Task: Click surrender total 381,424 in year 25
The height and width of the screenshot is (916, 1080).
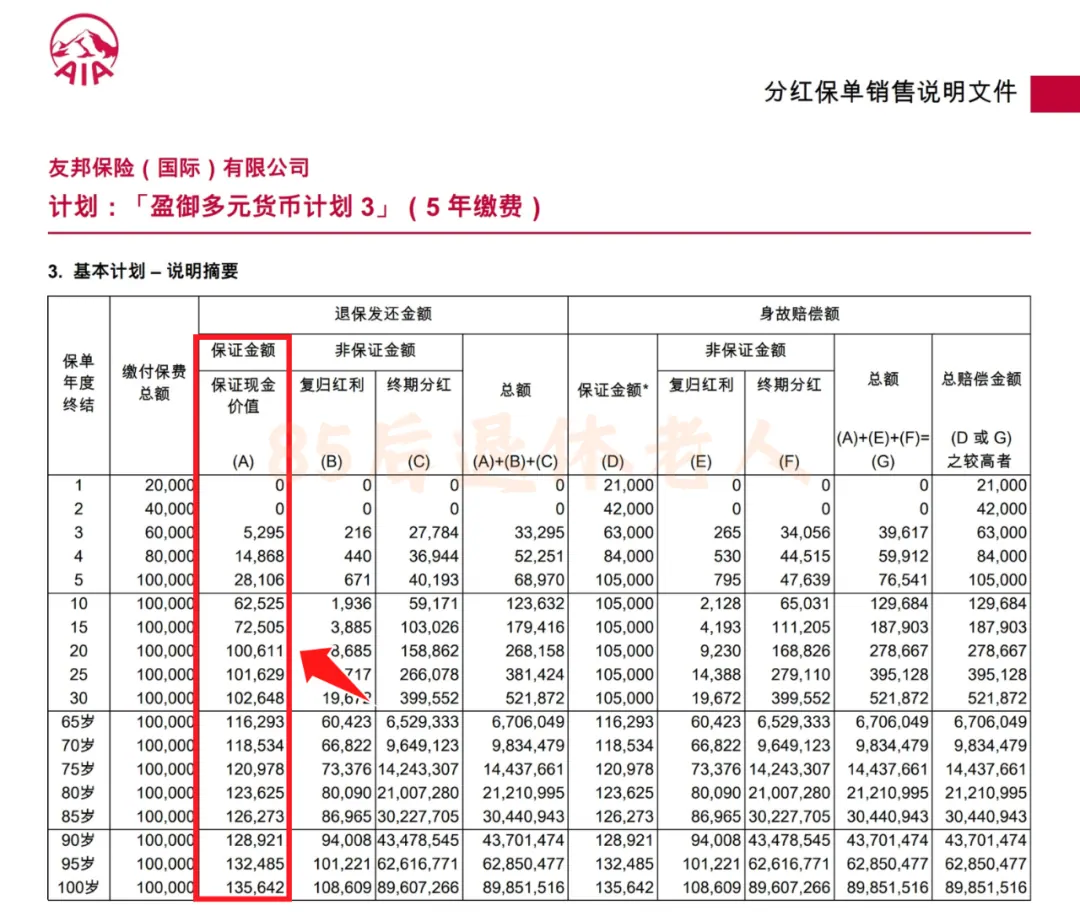Action: (x=534, y=675)
